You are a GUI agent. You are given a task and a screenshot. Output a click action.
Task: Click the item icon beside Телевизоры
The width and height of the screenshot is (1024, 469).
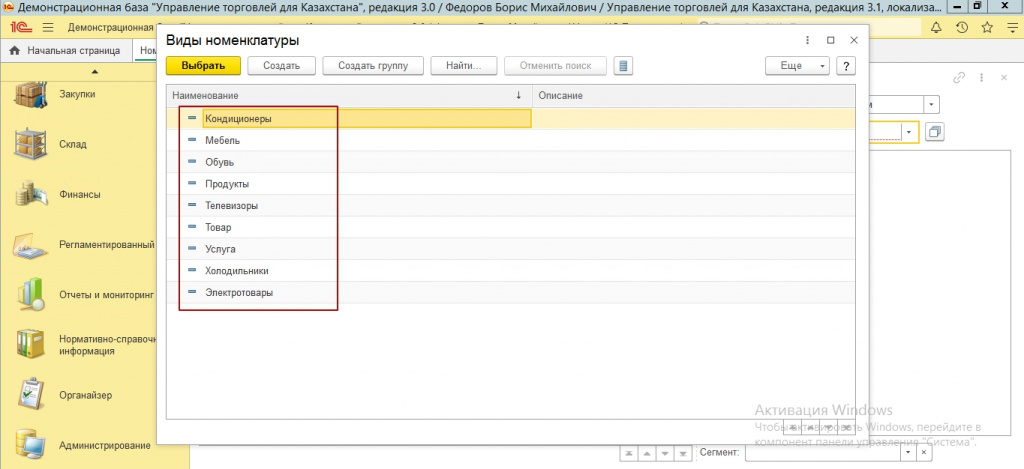(192, 205)
